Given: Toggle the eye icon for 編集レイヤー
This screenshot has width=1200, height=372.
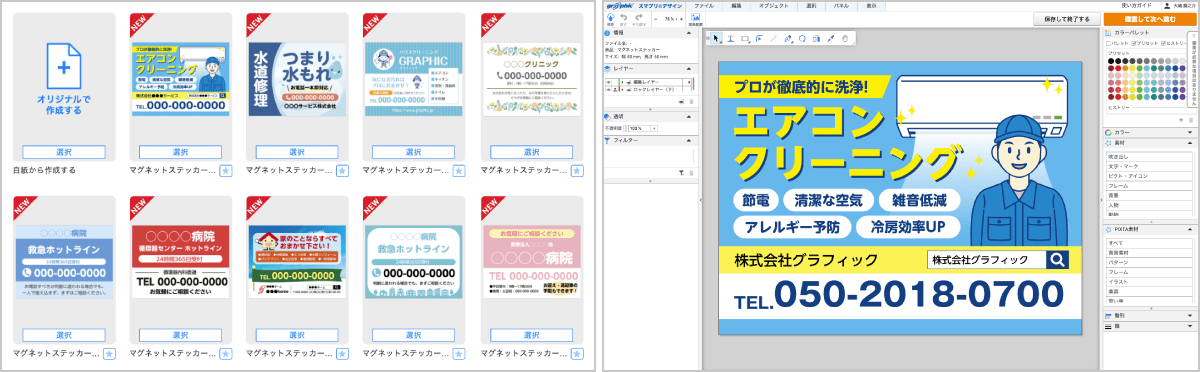Looking at the screenshot, I should [x=608, y=82].
